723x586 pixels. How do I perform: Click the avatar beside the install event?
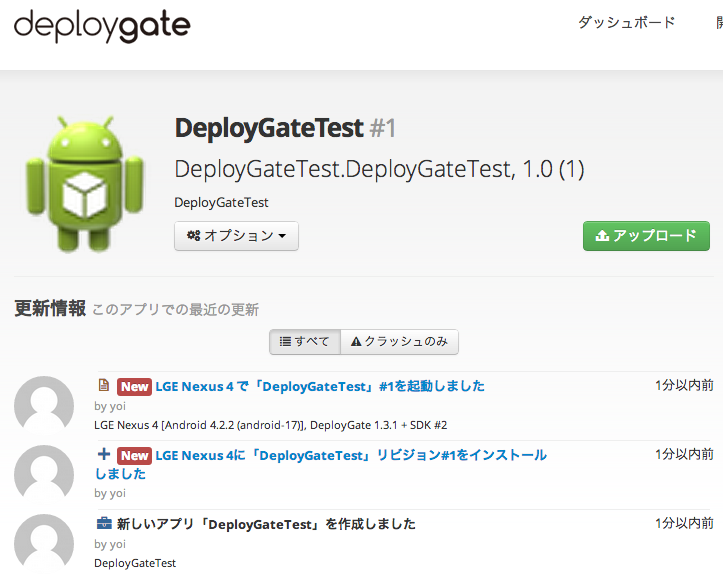pos(44,474)
